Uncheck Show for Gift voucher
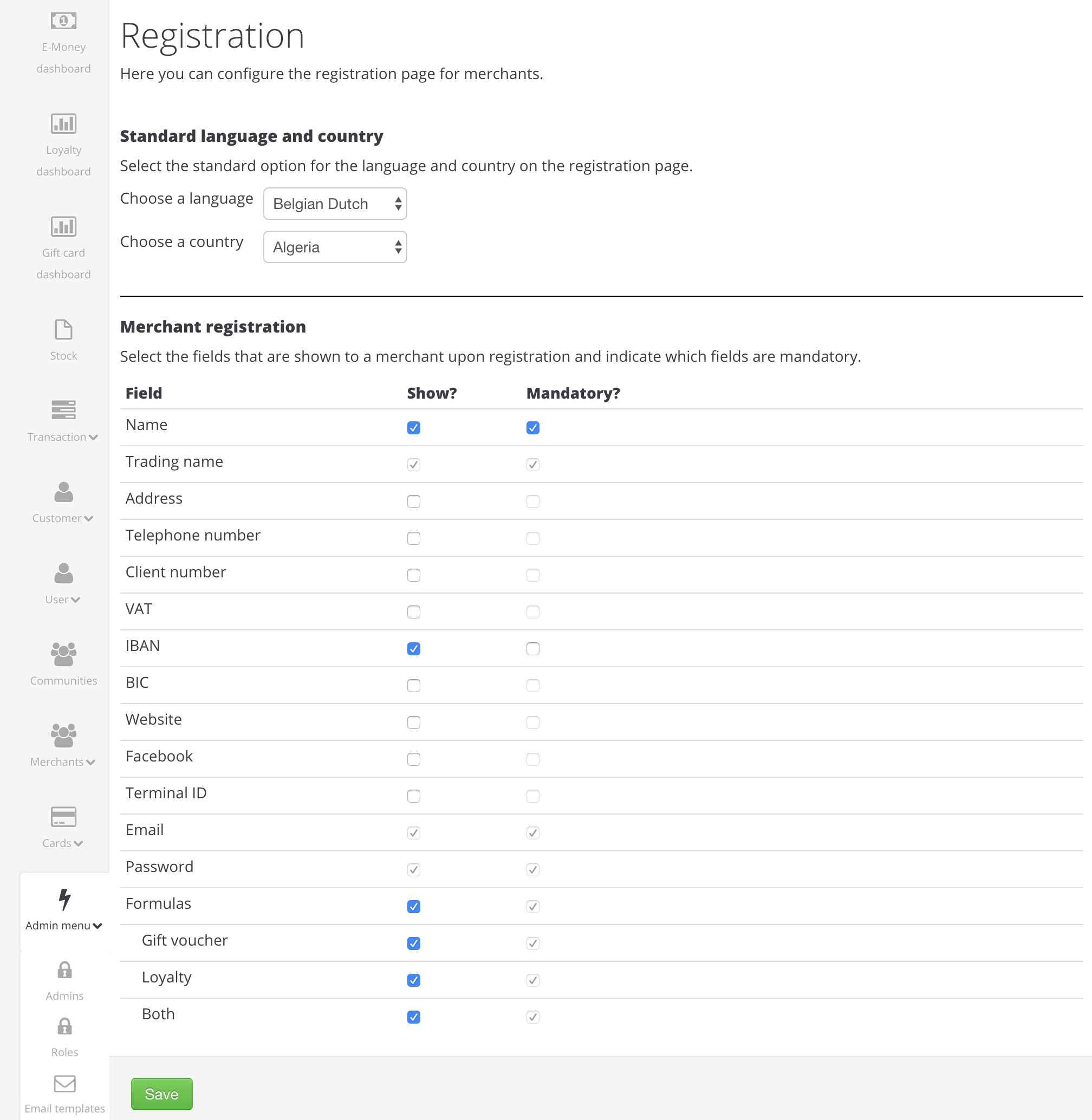The image size is (1092, 1120). click(413, 943)
